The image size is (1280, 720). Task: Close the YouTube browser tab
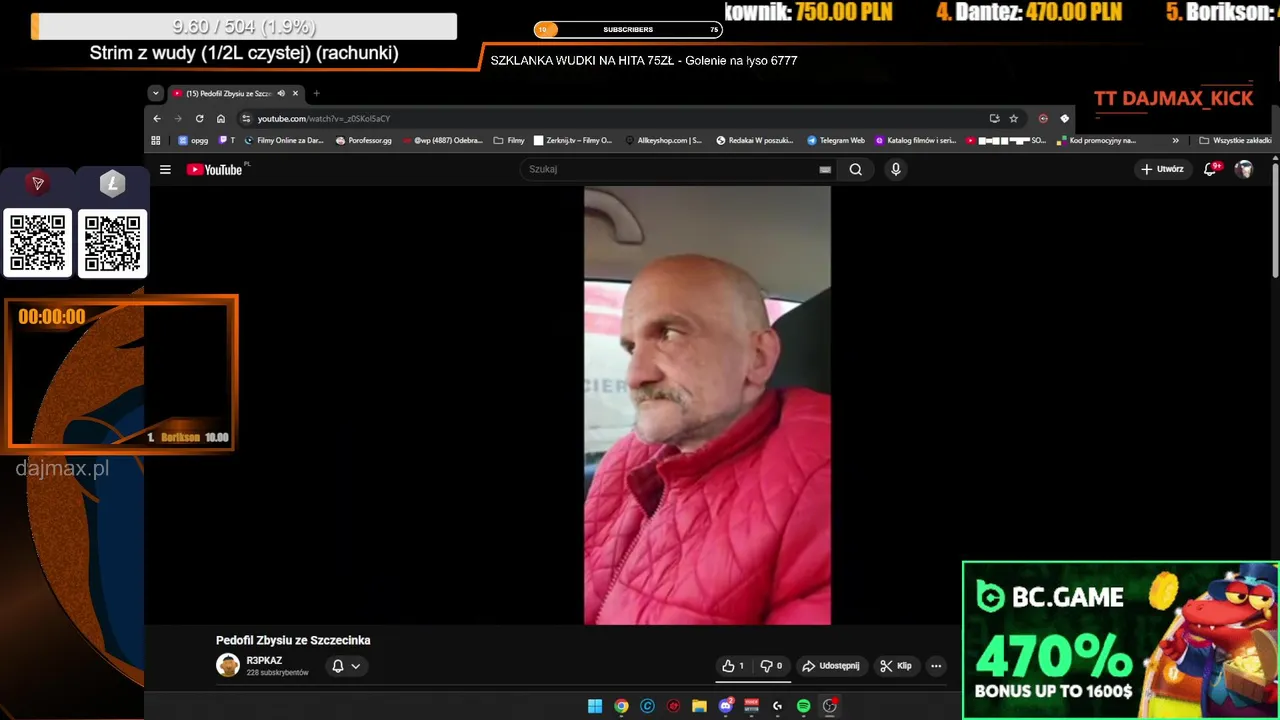(295, 93)
